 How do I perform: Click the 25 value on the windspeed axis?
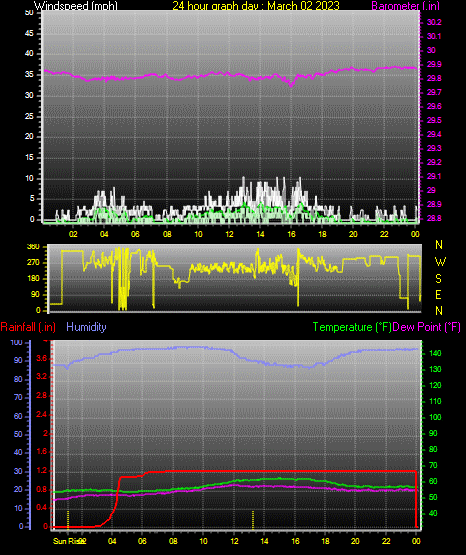(29, 116)
